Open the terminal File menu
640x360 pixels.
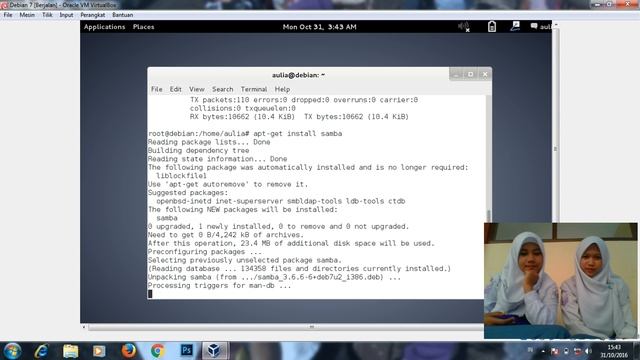[157, 89]
